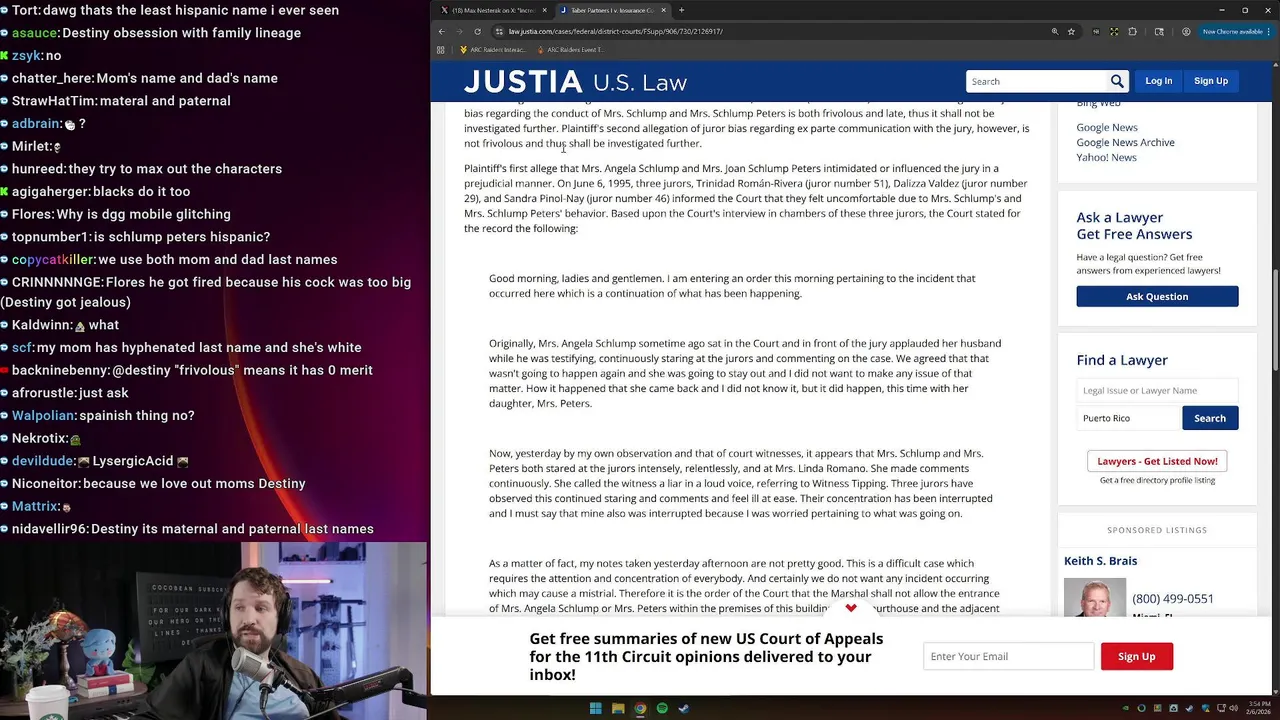Screen dimensions: 1280x720
Task: Open ARC Raiders Event T... bookmark
Action: (569, 49)
